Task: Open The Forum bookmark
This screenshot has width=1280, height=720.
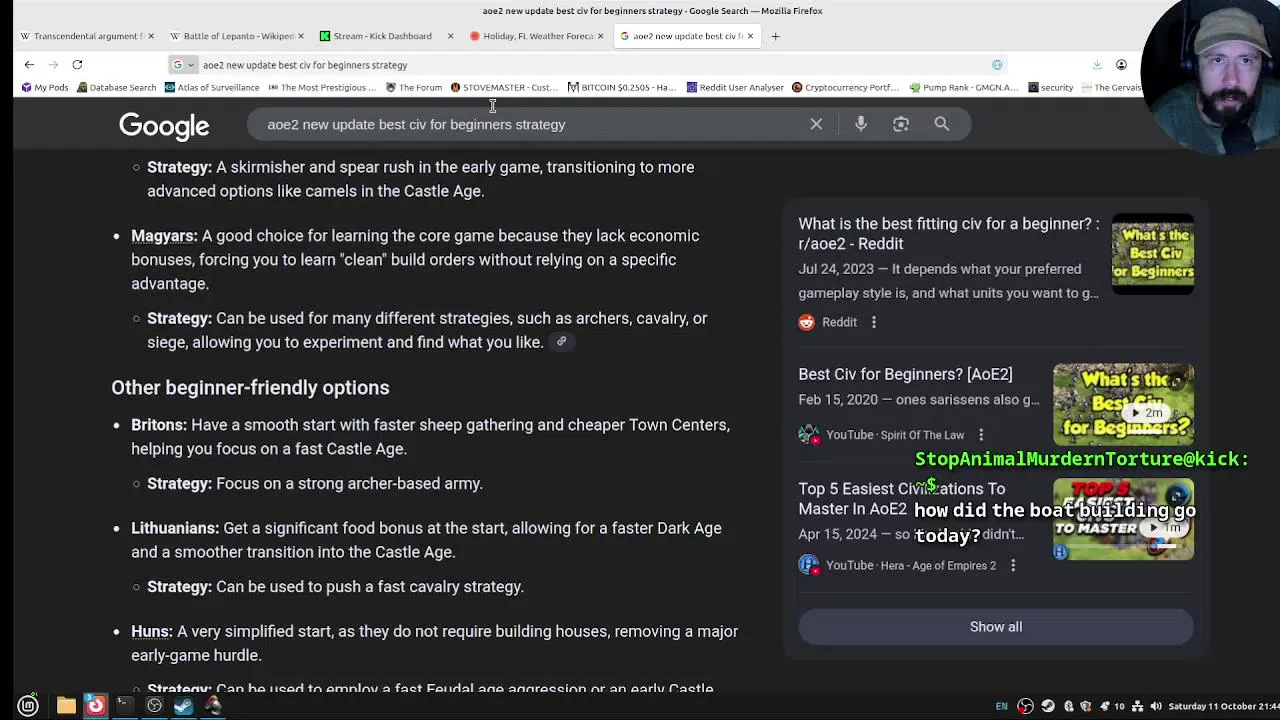Action: (414, 87)
